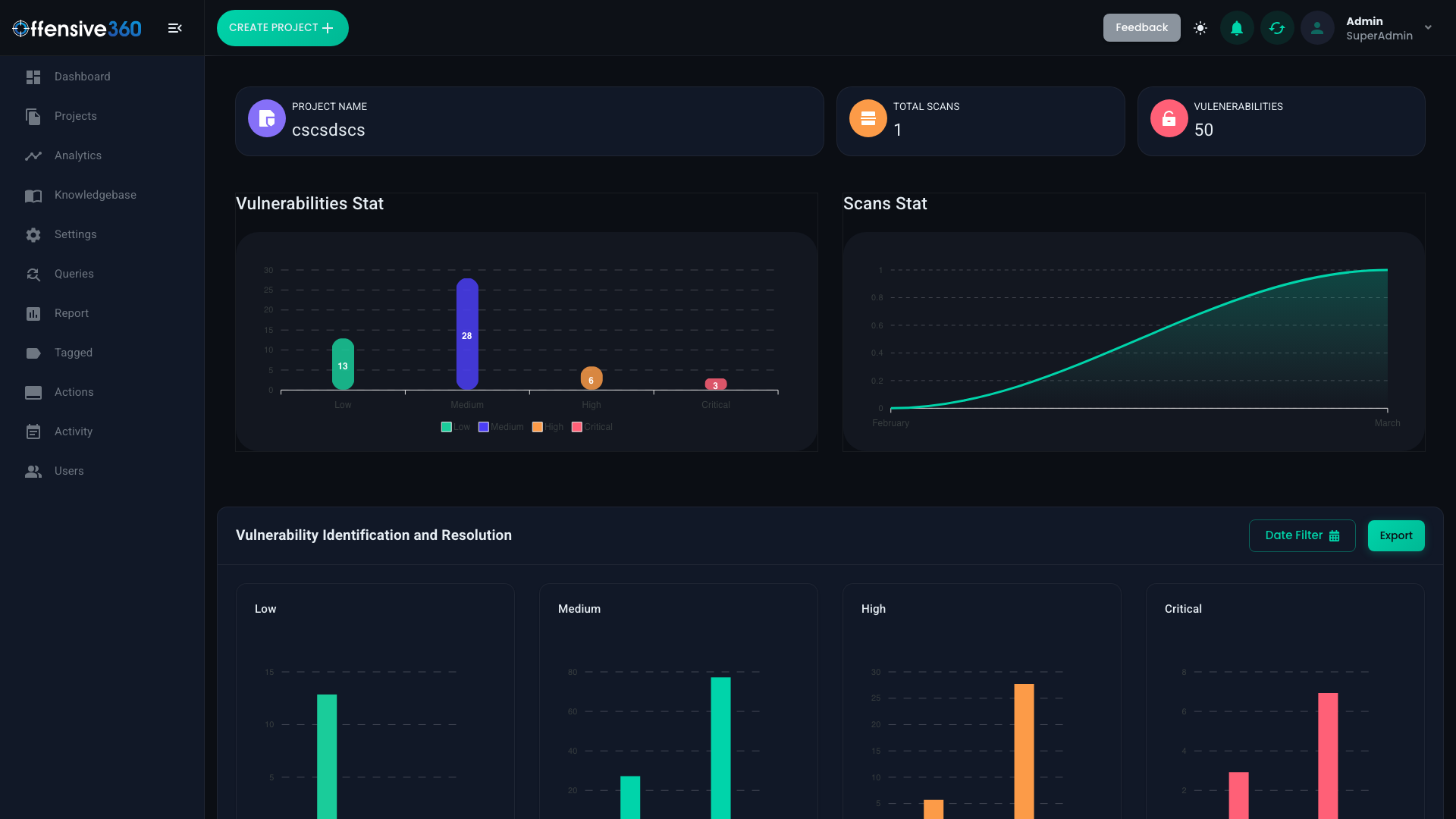This screenshot has height=819, width=1456.
Task: Click the notifications bell icon
Action: click(1236, 27)
